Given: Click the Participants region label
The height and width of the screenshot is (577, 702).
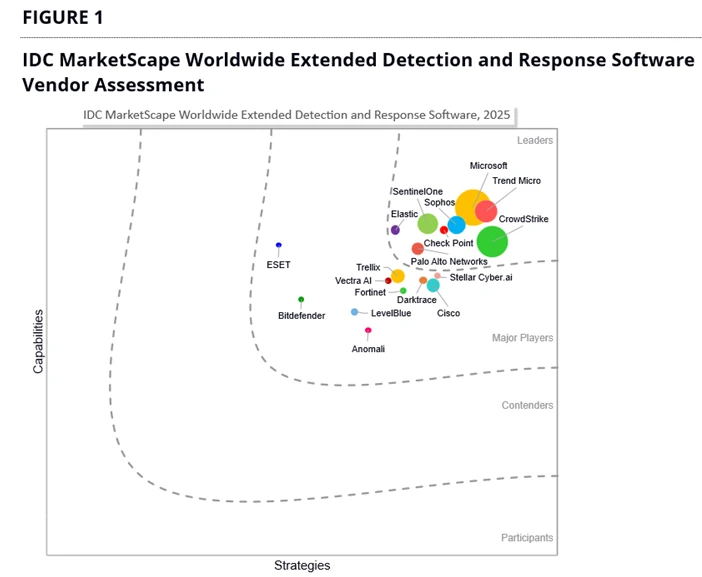Looking at the screenshot, I should (526, 538).
